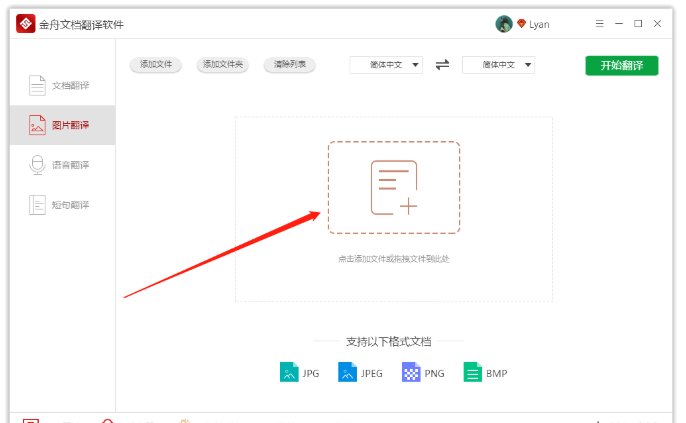Click the JPG format icon
This screenshot has width=686, height=423.
coord(289,372)
